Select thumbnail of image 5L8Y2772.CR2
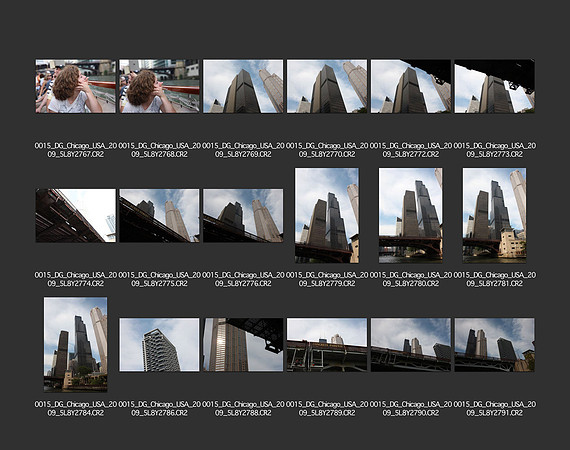 [411, 86]
